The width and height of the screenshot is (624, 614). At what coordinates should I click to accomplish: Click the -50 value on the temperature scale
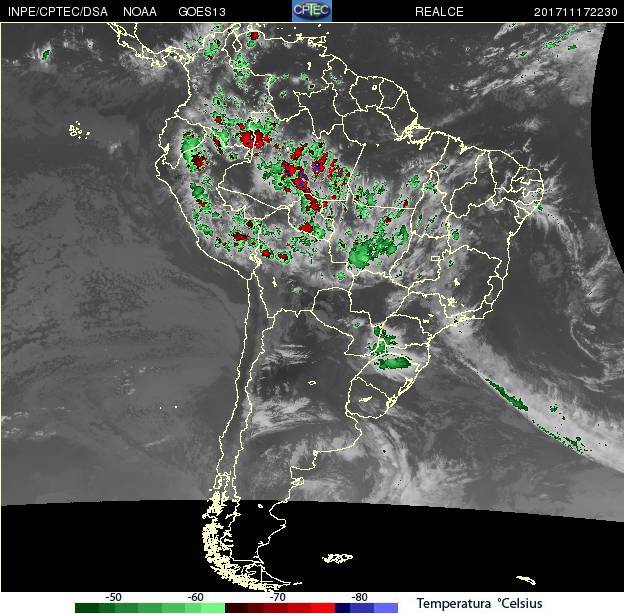[113, 597]
